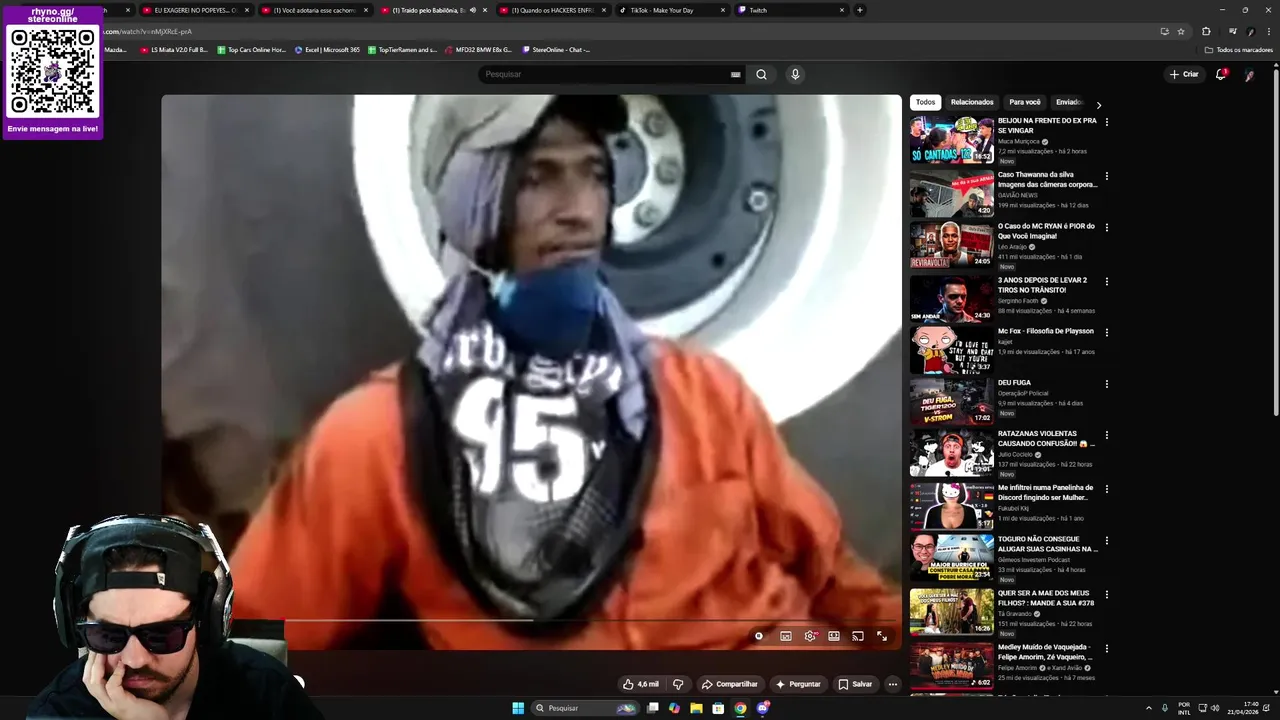Enter fullscreen mode in video player

coord(882,636)
